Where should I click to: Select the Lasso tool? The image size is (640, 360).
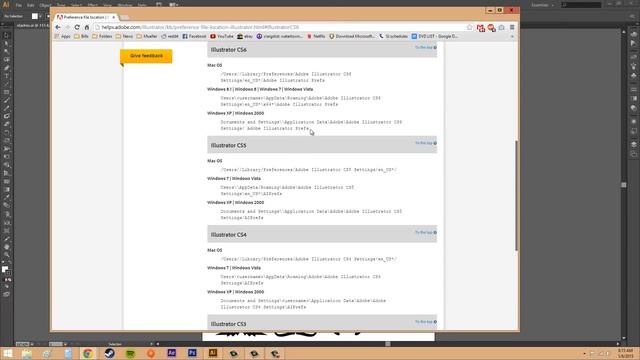(7, 60)
